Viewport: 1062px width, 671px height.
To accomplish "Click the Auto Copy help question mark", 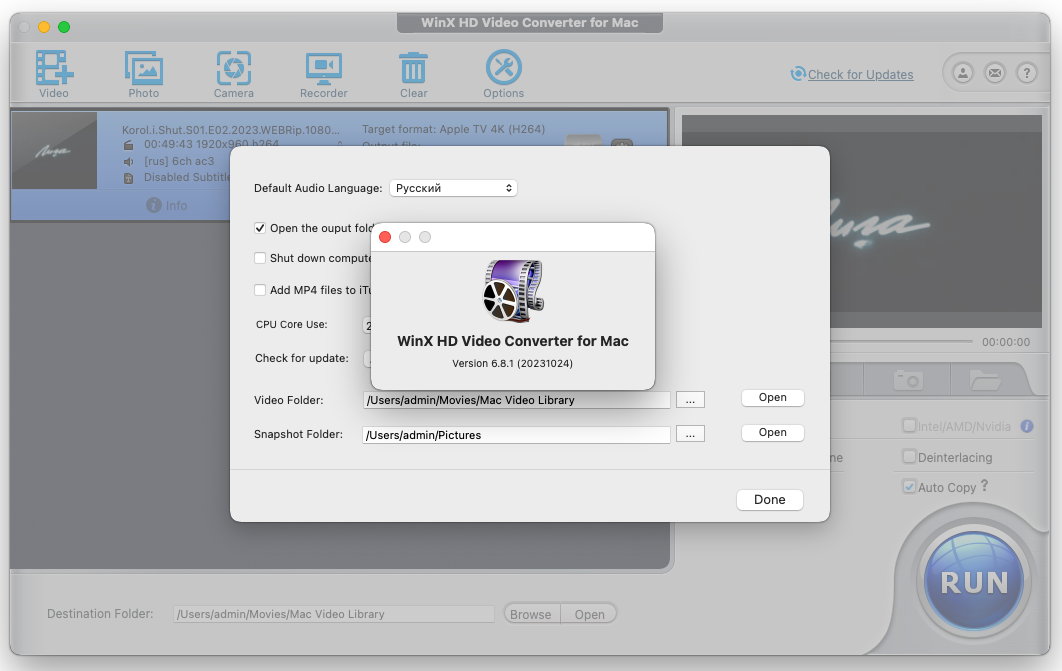I will click(x=985, y=485).
